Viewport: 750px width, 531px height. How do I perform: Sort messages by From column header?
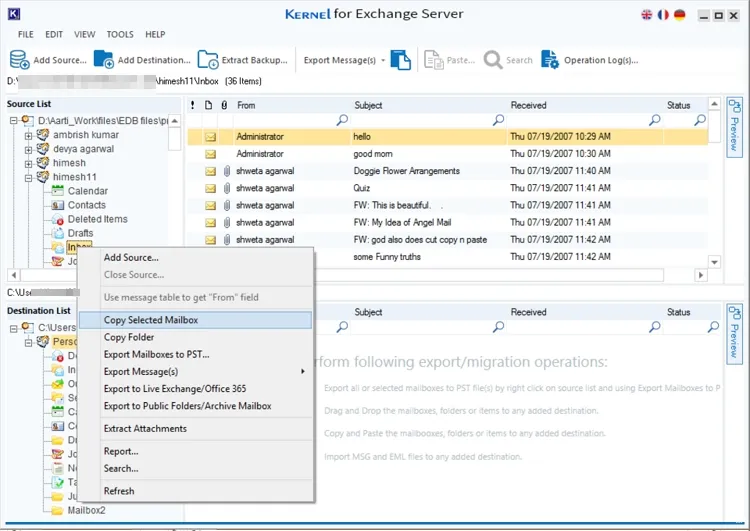(x=246, y=105)
